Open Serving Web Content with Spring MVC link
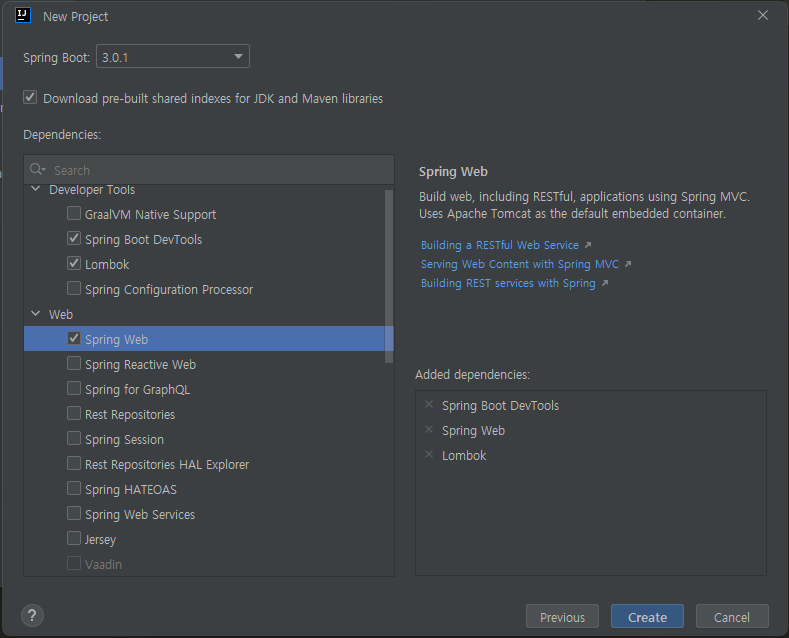This screenshot has height=638, width=789. (x=520, y=264)
